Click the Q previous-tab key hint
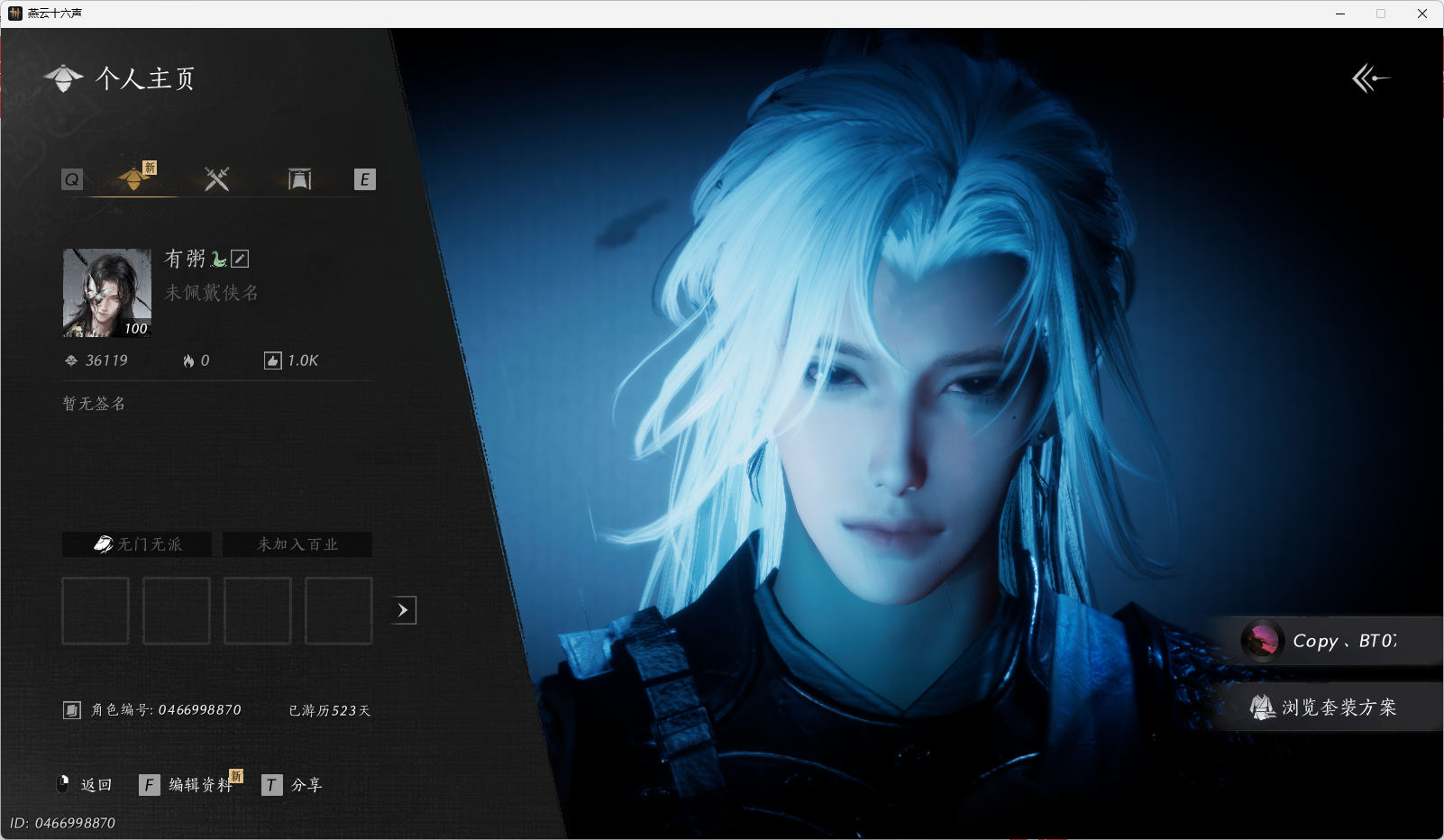This screenshot has width=1444, height=840. click(x=72, y=179)
